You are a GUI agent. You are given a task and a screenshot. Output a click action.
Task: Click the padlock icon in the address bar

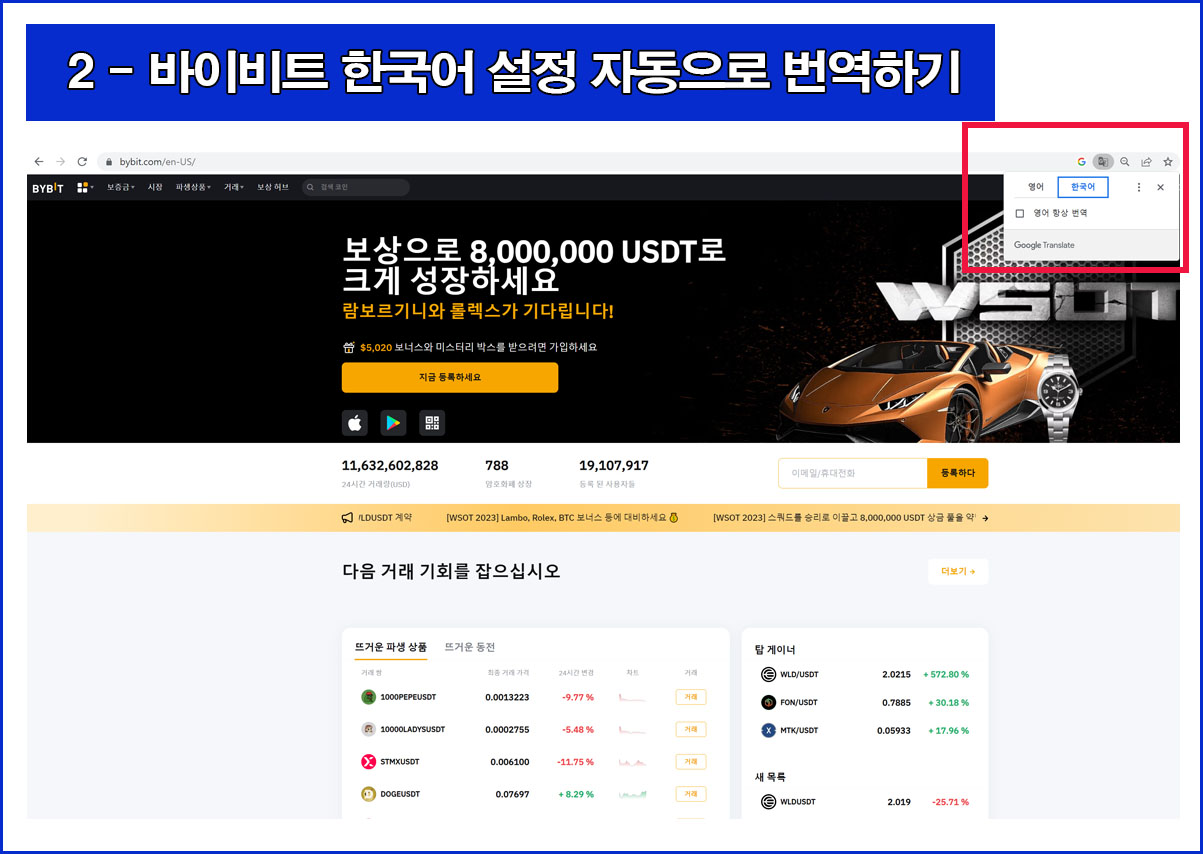point(110,161)
